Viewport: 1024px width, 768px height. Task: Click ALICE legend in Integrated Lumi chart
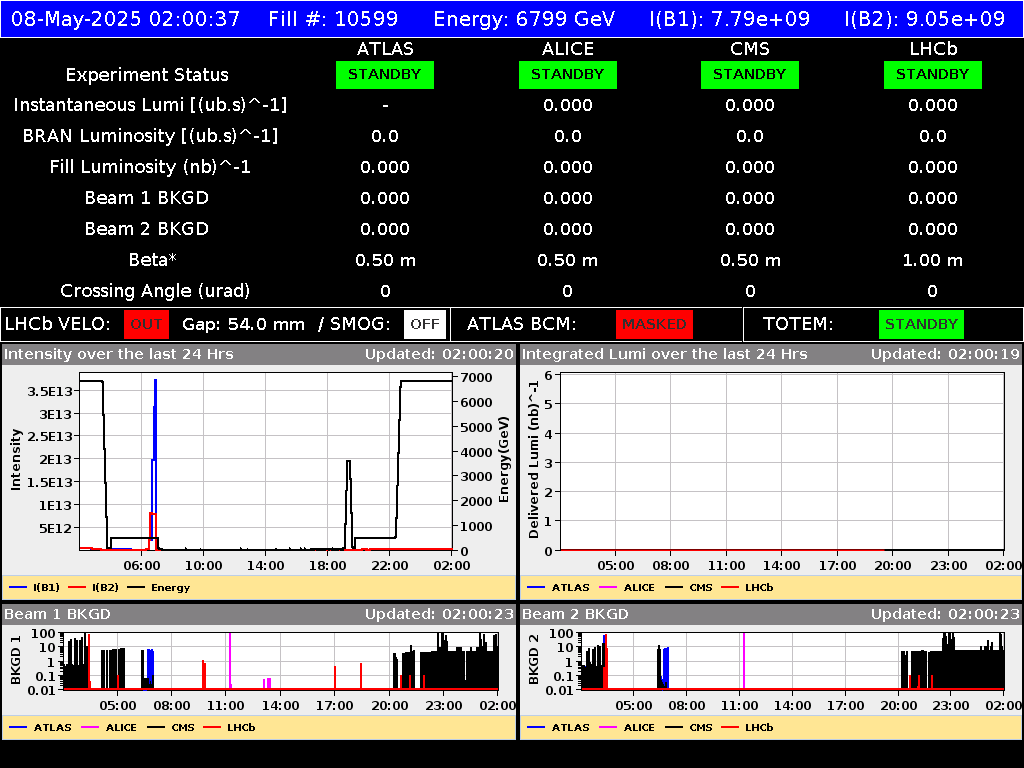627,588
